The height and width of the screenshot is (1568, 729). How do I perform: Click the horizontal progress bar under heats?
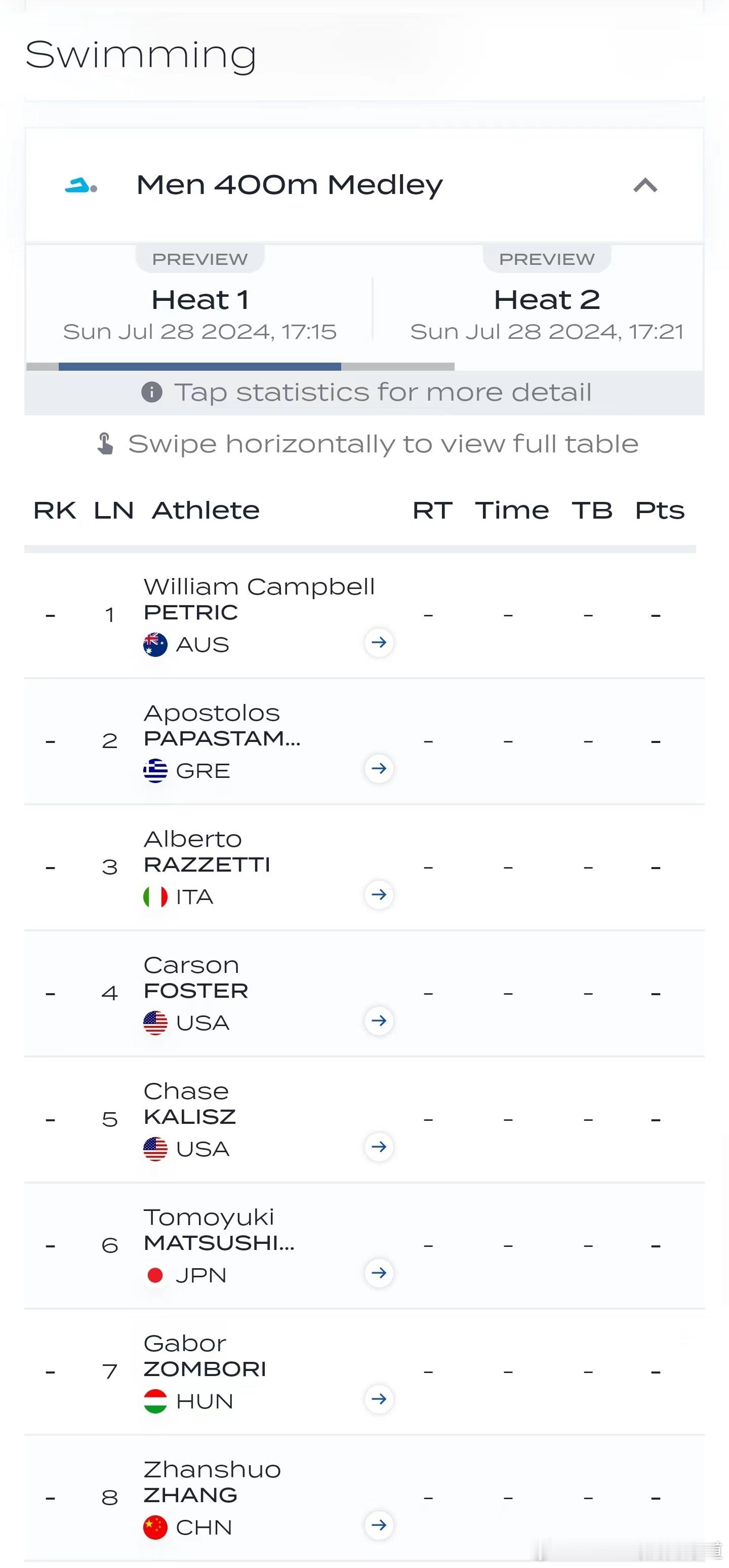(x=240, y=367)
